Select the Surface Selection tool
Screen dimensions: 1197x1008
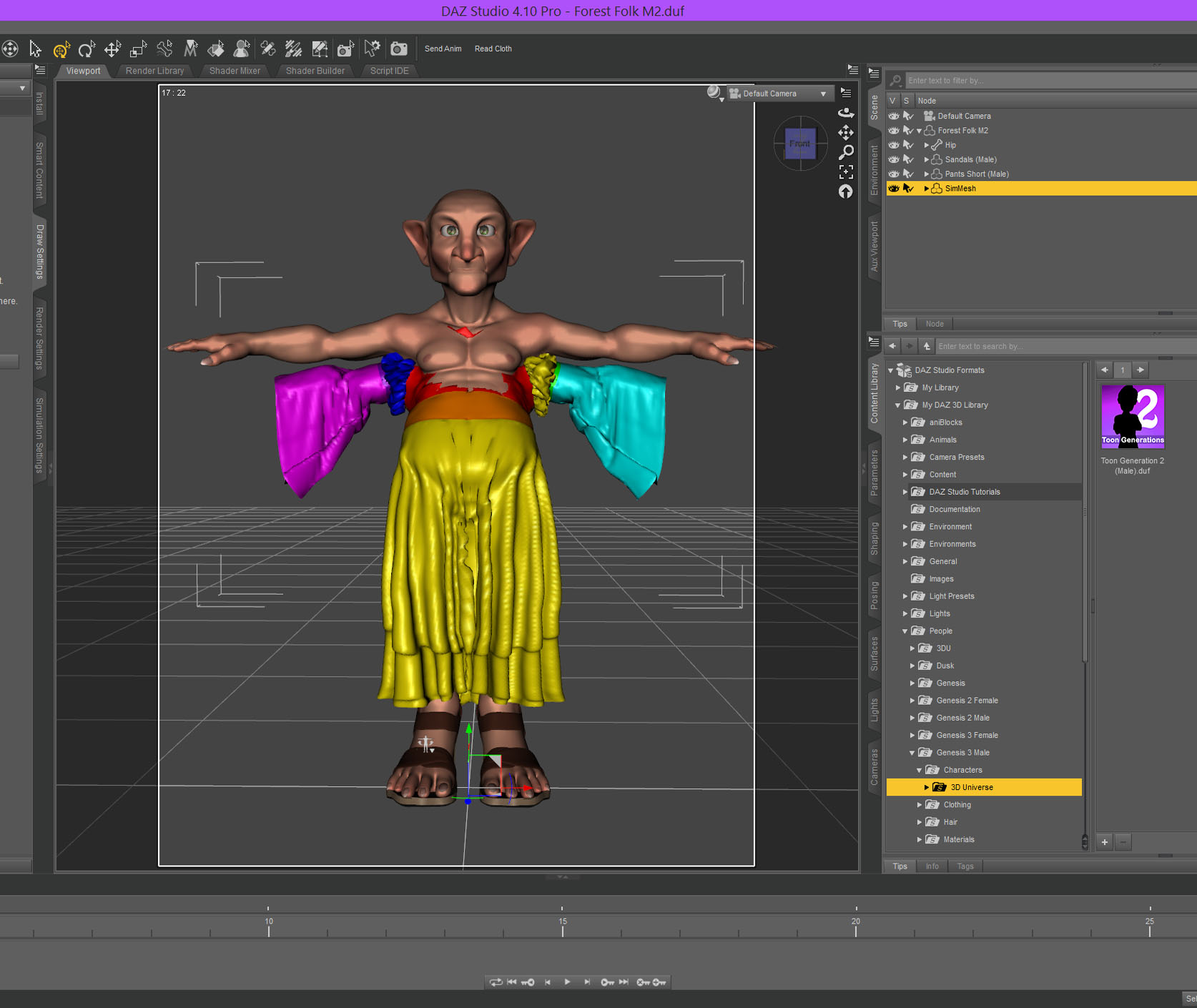point(190,49)
